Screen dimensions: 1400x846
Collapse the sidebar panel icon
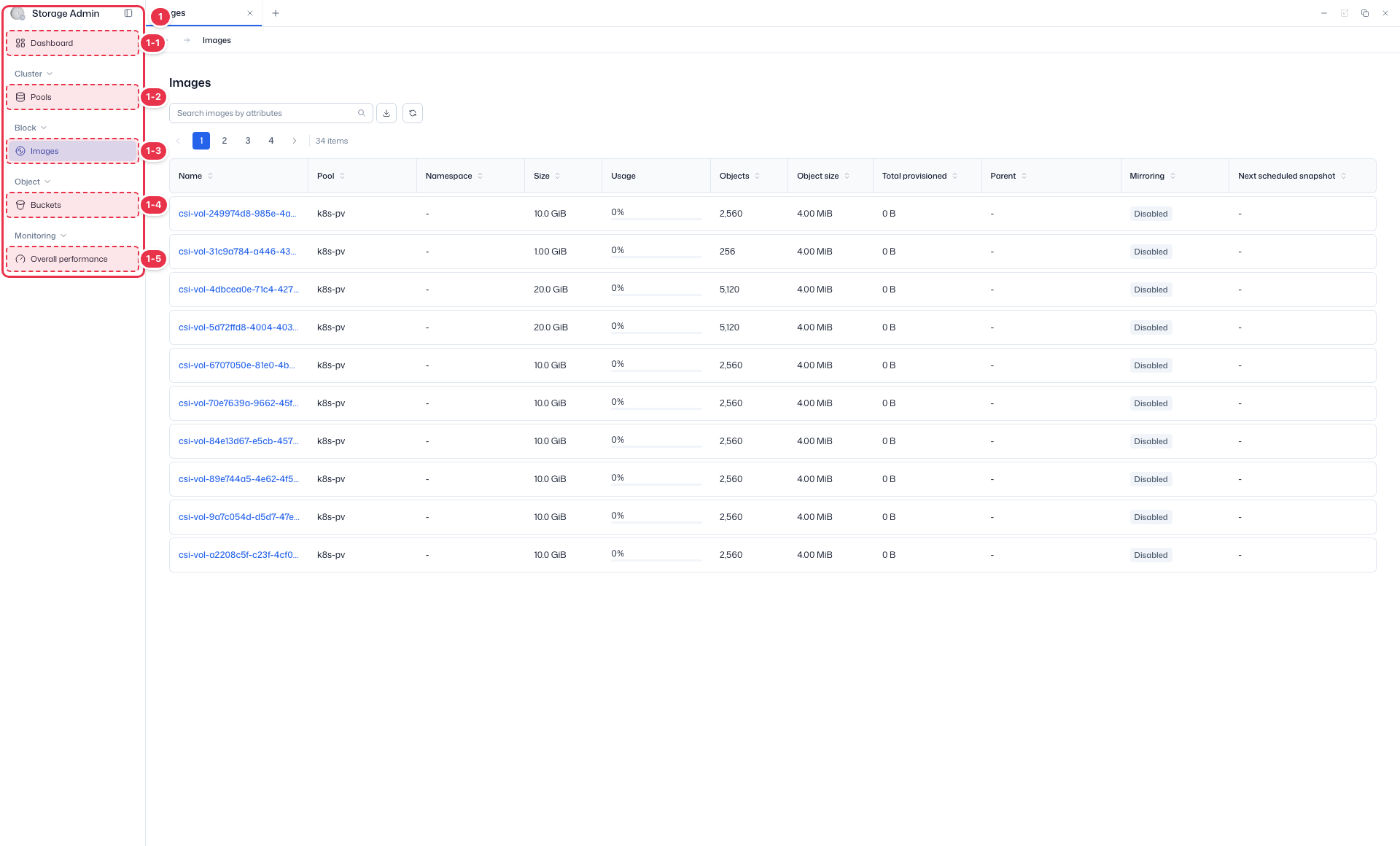coord(128,13)
